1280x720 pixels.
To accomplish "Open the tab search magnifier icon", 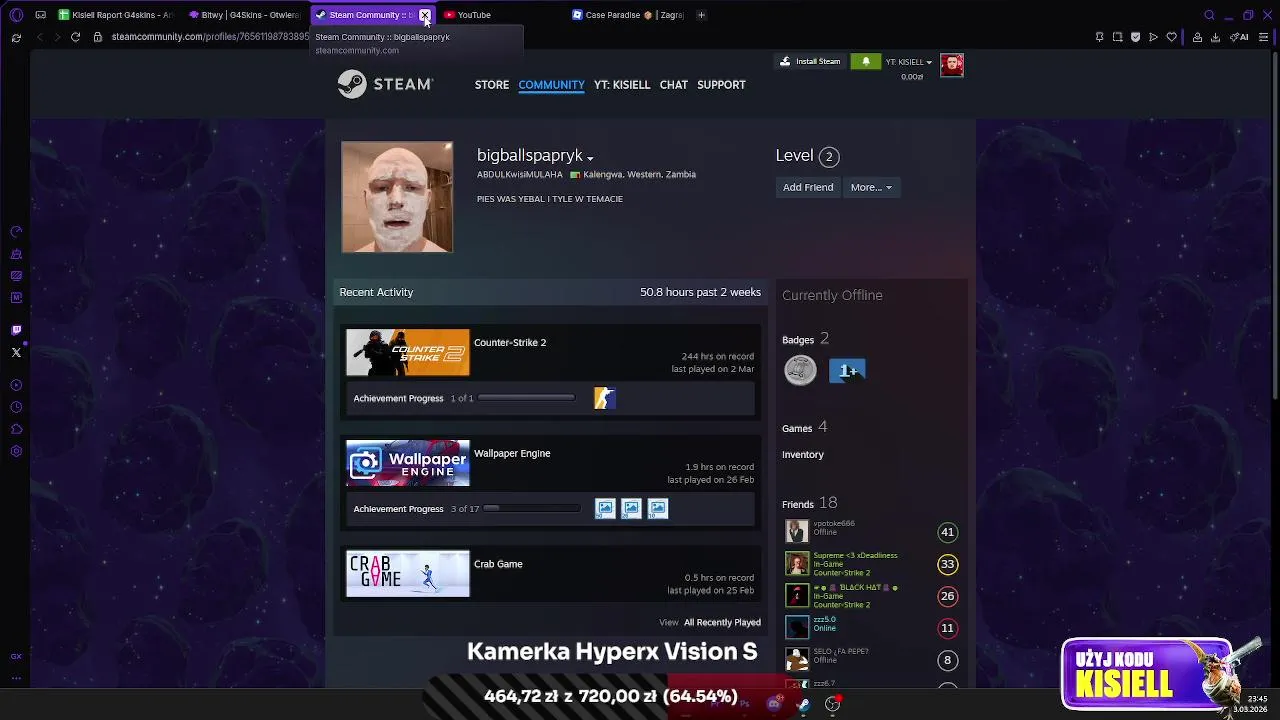I will (x=1209, y=15).
